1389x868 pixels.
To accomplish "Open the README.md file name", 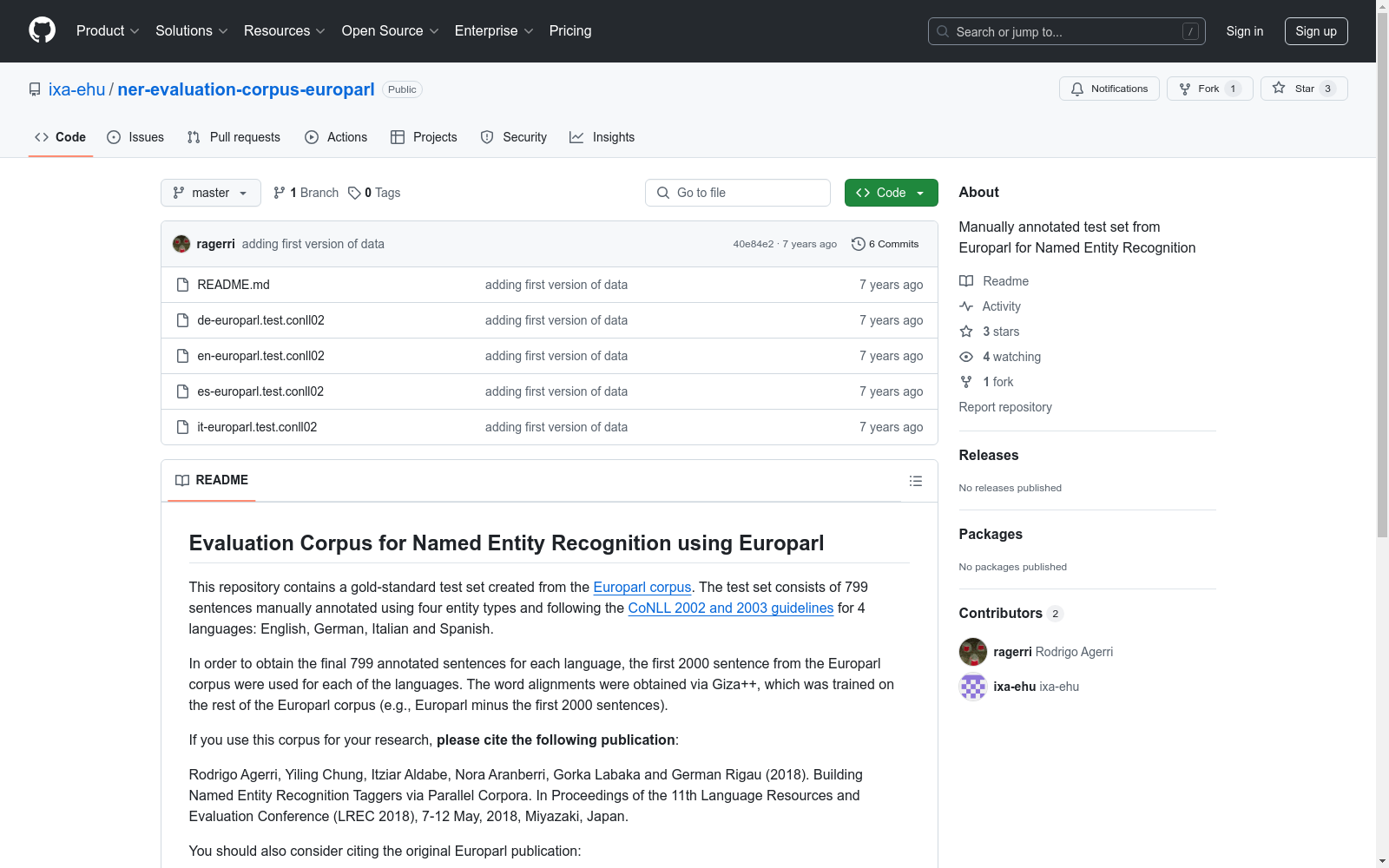I will click(x=234, y=285).
